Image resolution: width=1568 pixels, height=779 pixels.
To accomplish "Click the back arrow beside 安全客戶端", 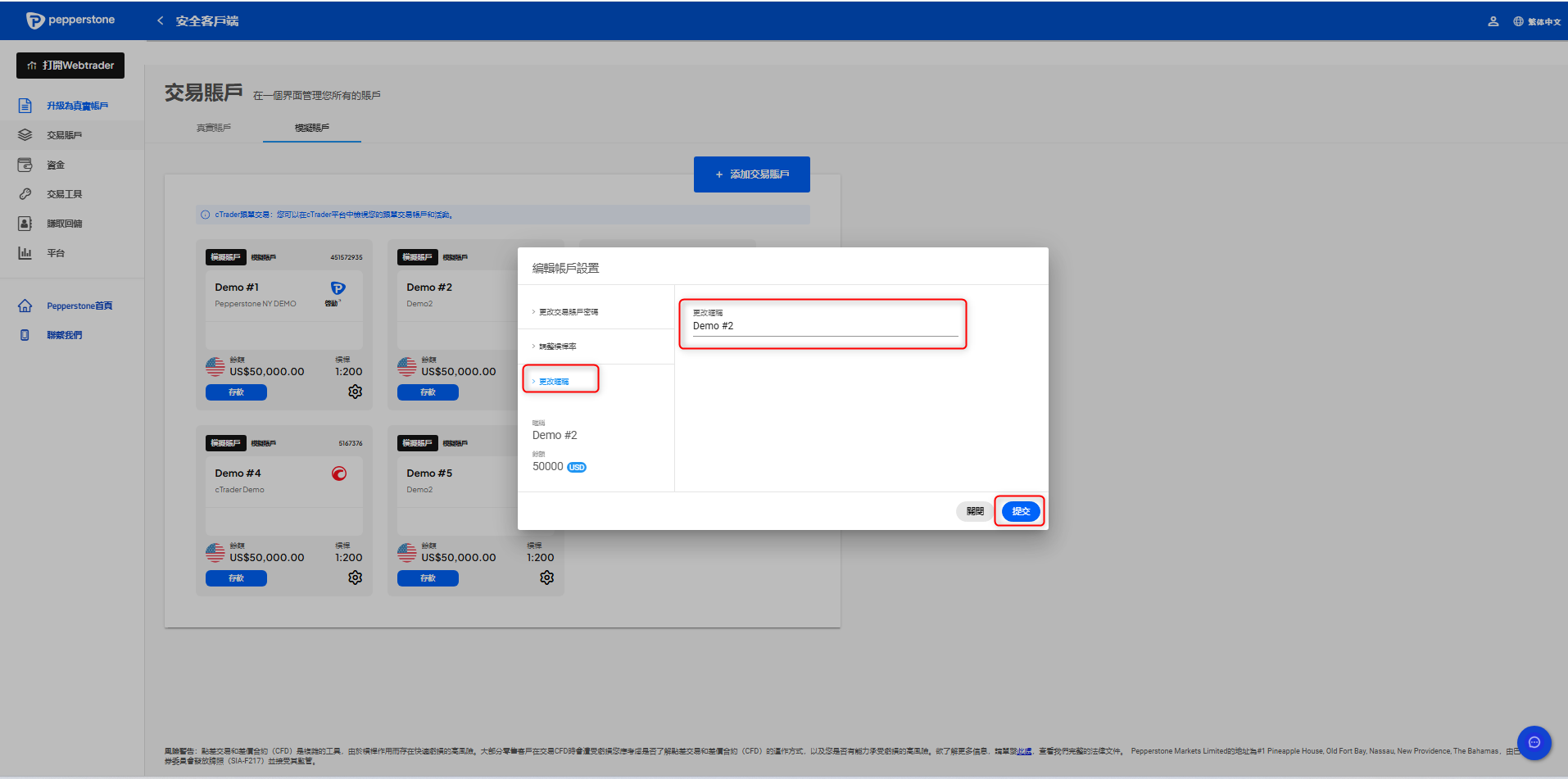I will pyautogui.click(x=161, y=20).
